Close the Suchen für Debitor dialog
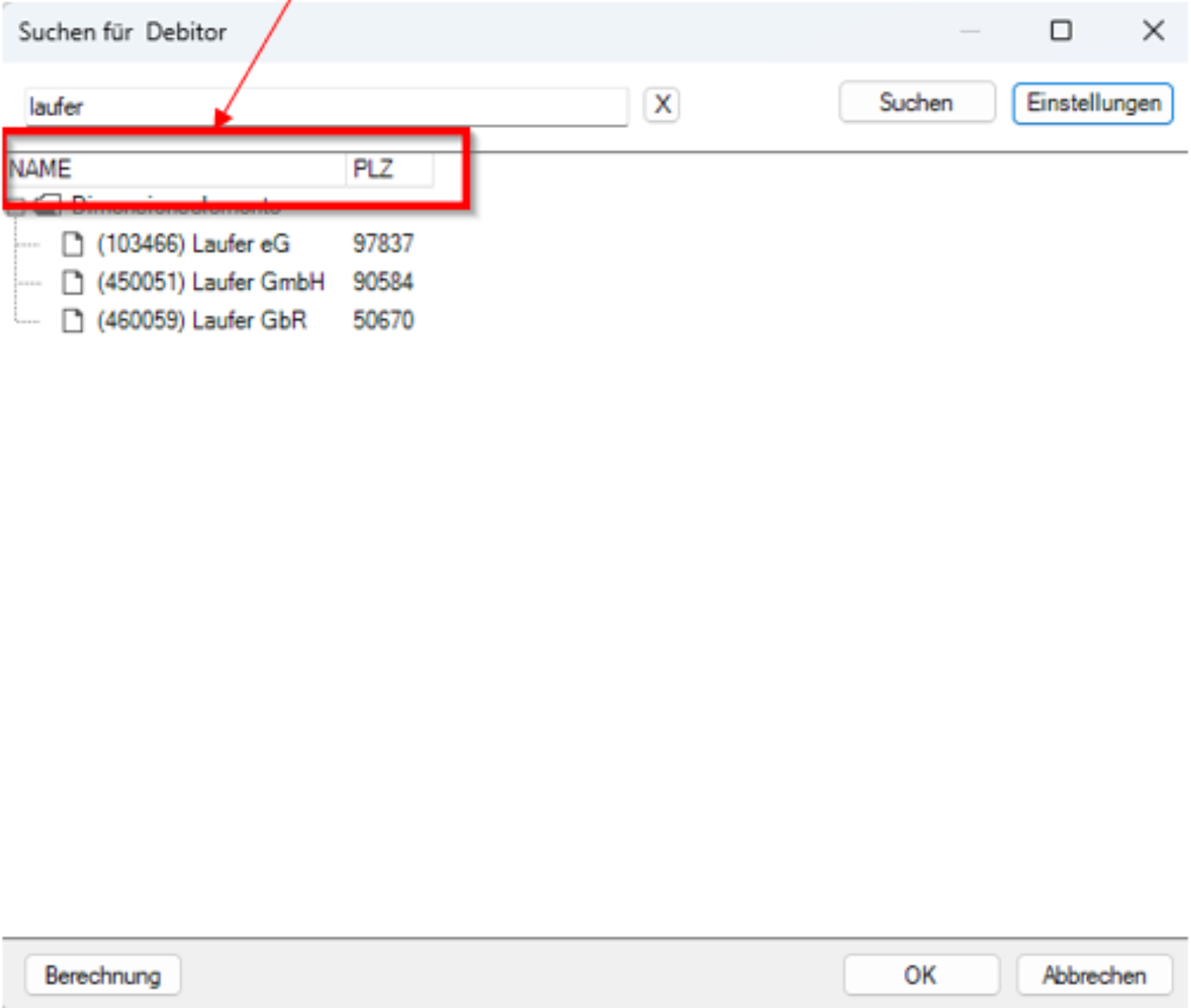The width and height of the screenshot is (1191, 1008). pos(1153,30)
